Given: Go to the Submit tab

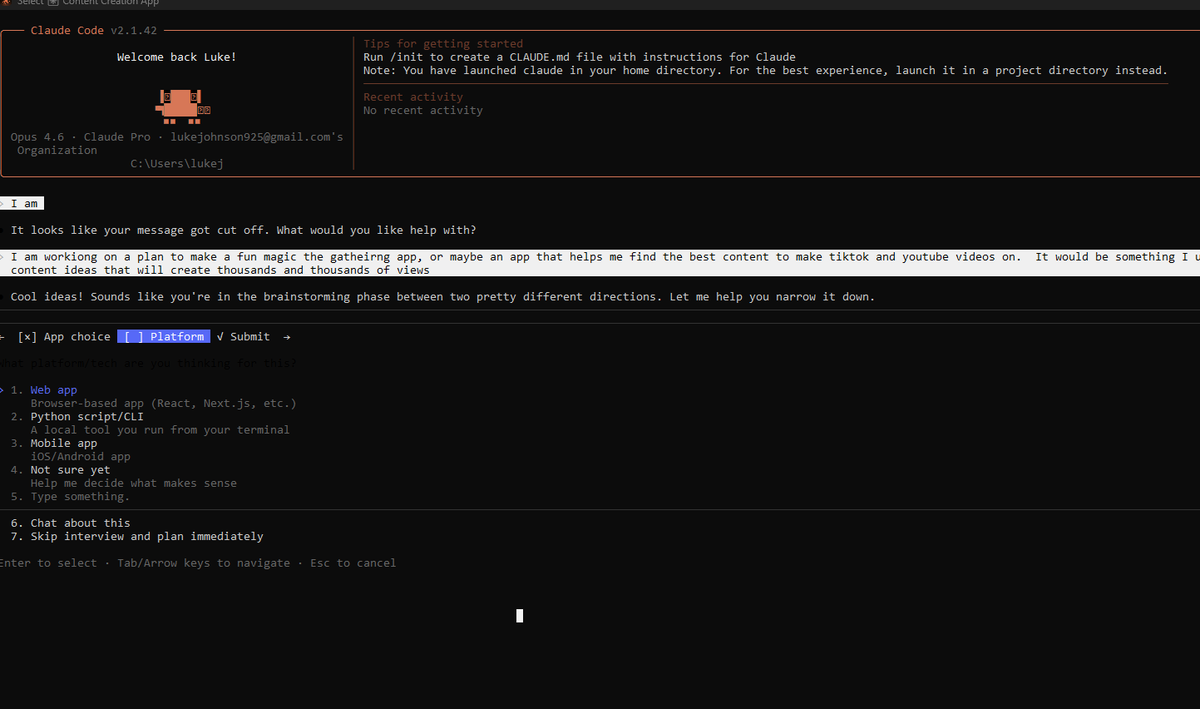Looking at the screenshot, I should 243,337.
